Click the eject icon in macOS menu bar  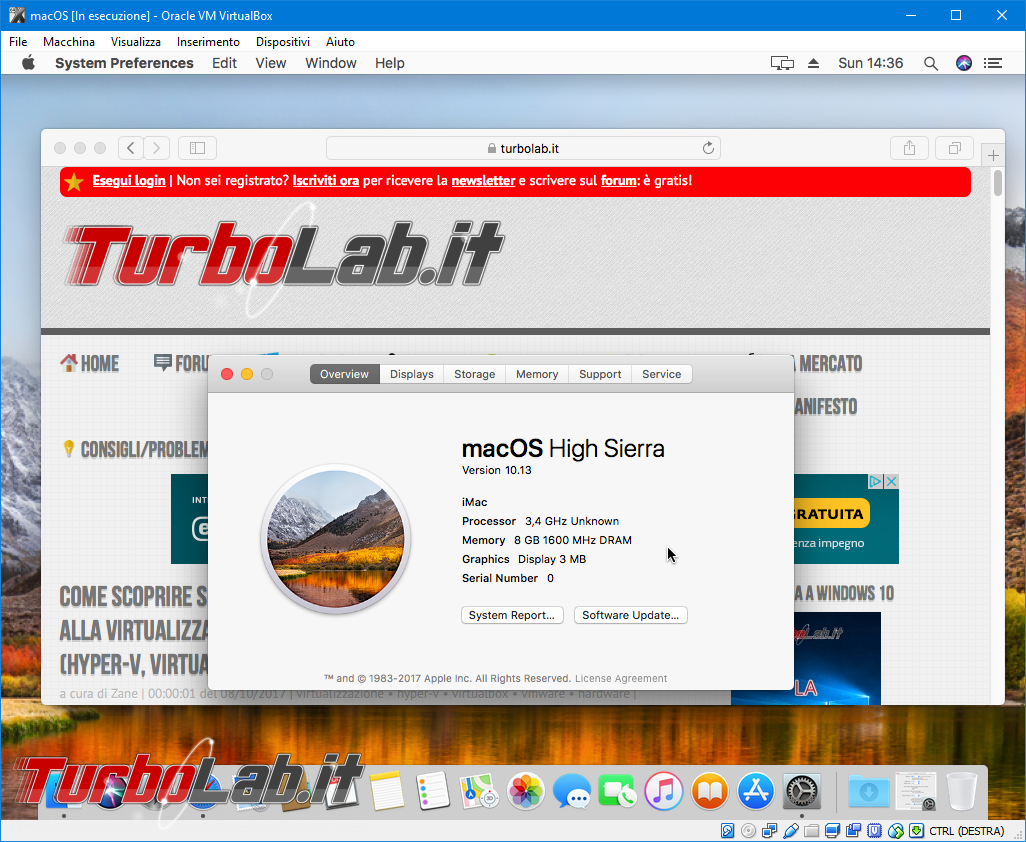tap(813, 63)
